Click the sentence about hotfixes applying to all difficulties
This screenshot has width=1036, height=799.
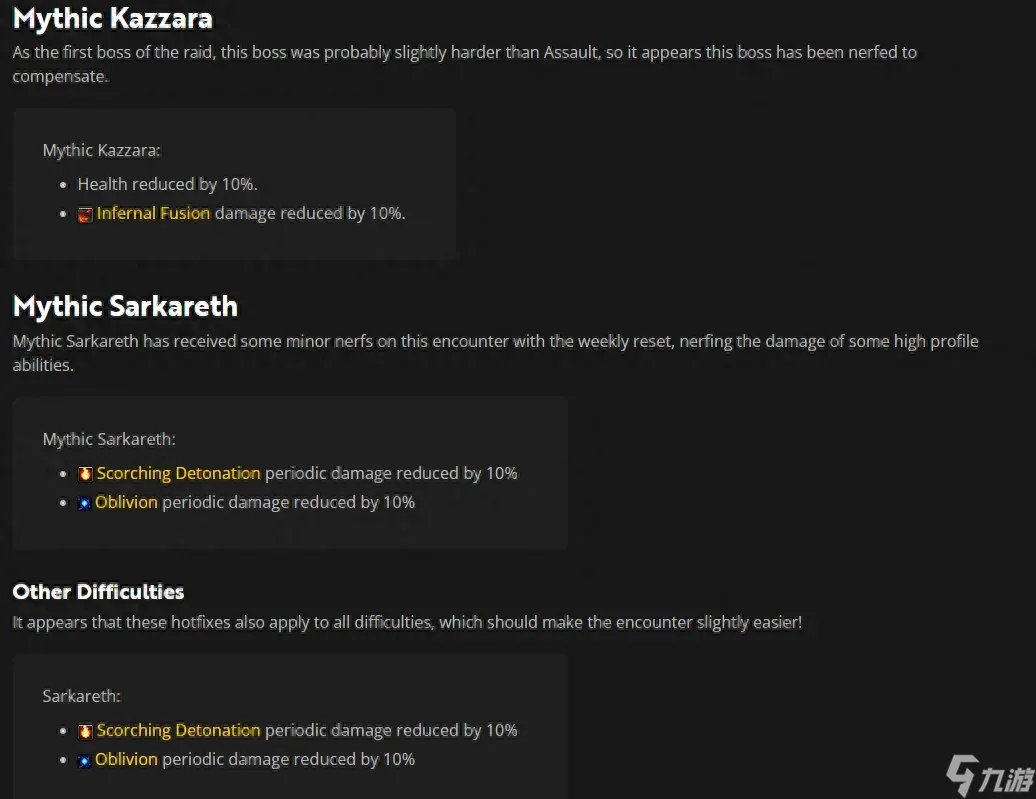click(x=407, y=623)
